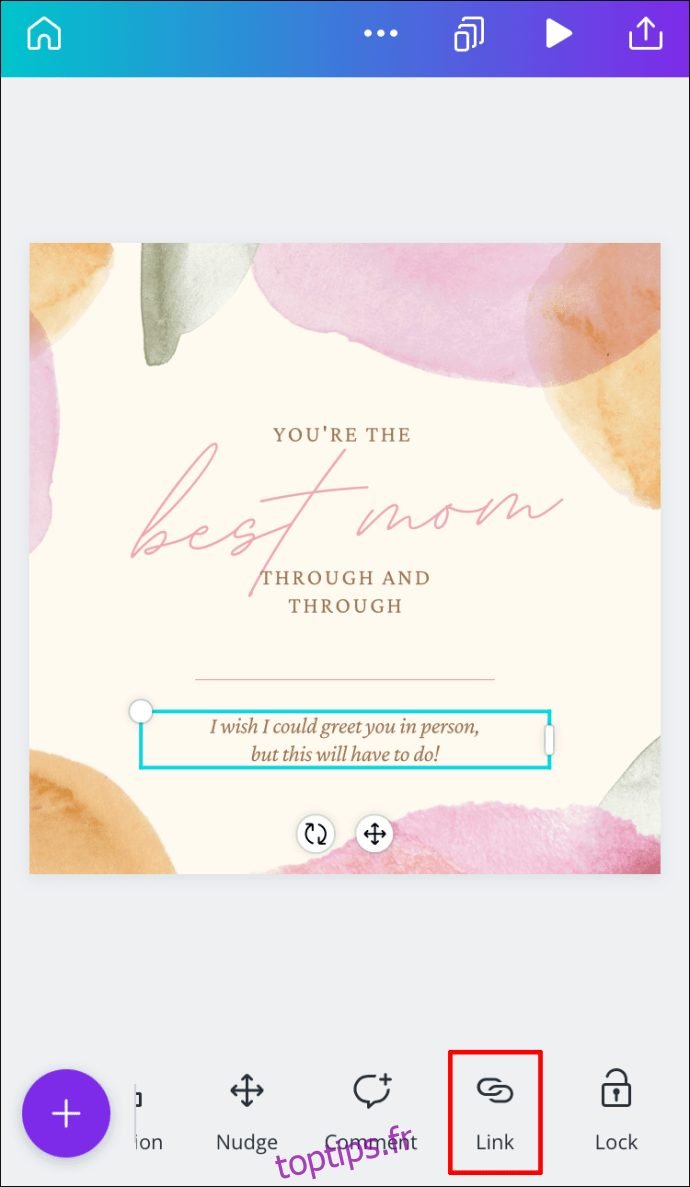Select the 'YOU'RE THE' heading text

pyautogui.click(x=342, y=435)
